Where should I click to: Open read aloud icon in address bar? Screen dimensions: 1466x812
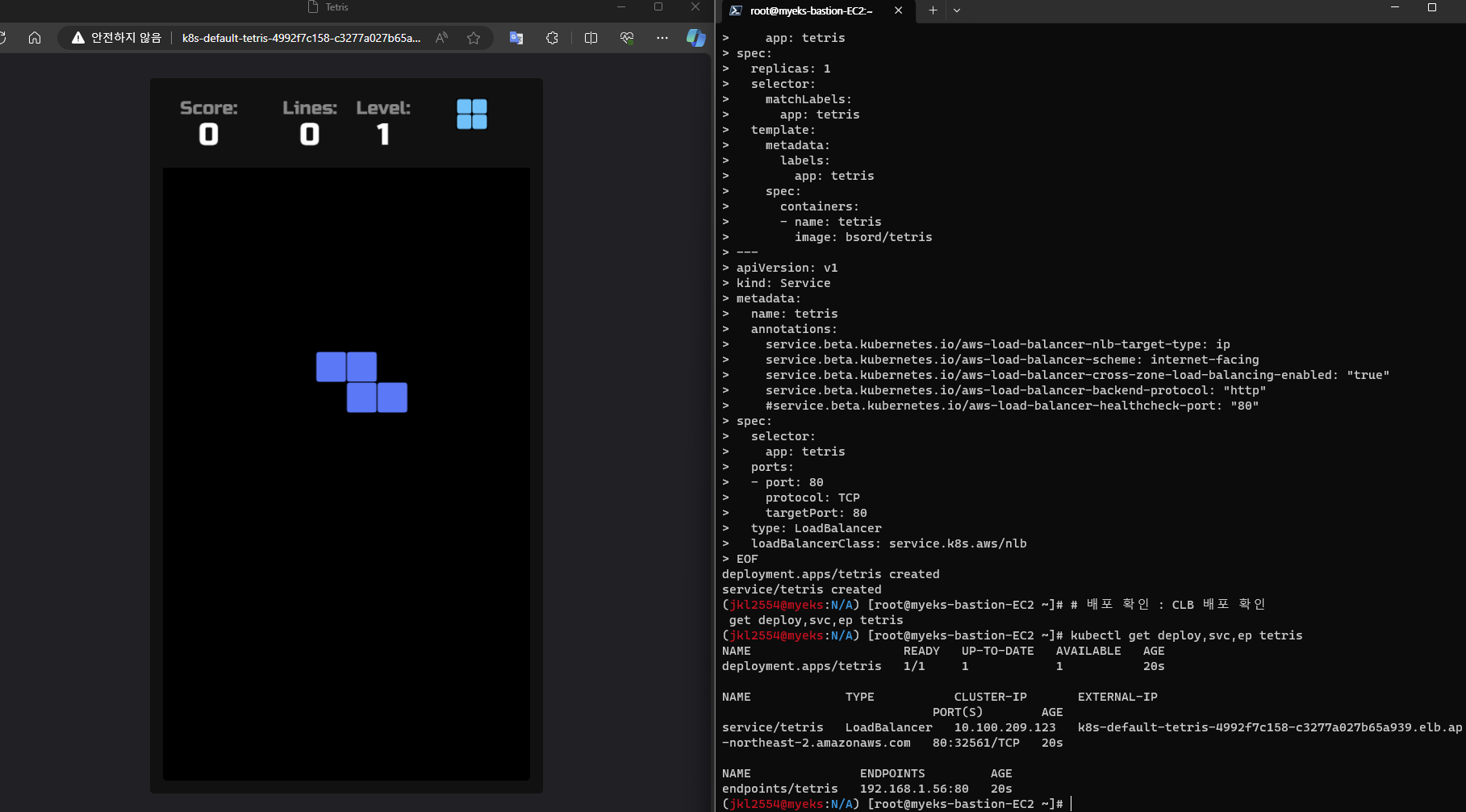pyautogui.click(x=441, y=38)
